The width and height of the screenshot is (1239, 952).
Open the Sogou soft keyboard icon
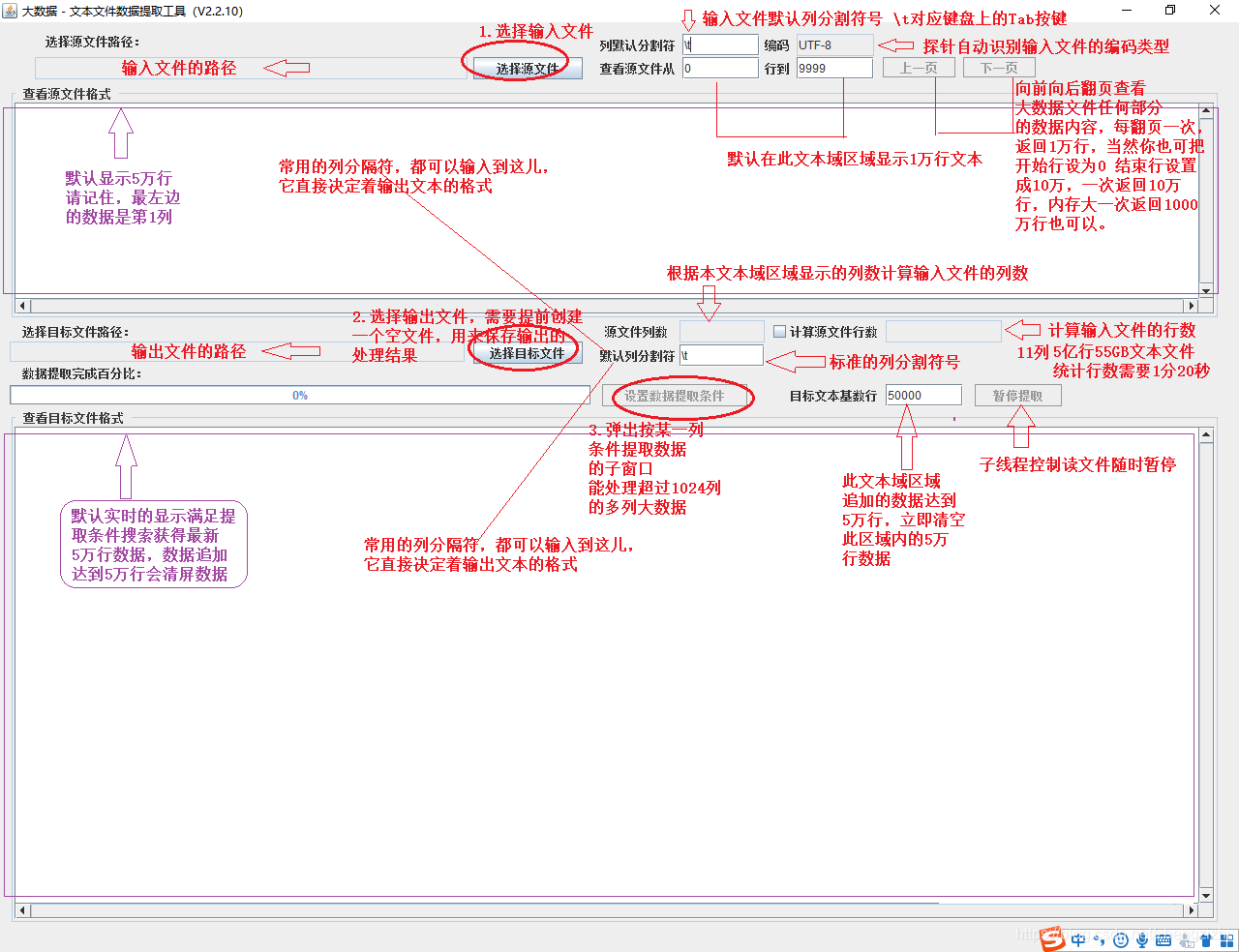1163,940
